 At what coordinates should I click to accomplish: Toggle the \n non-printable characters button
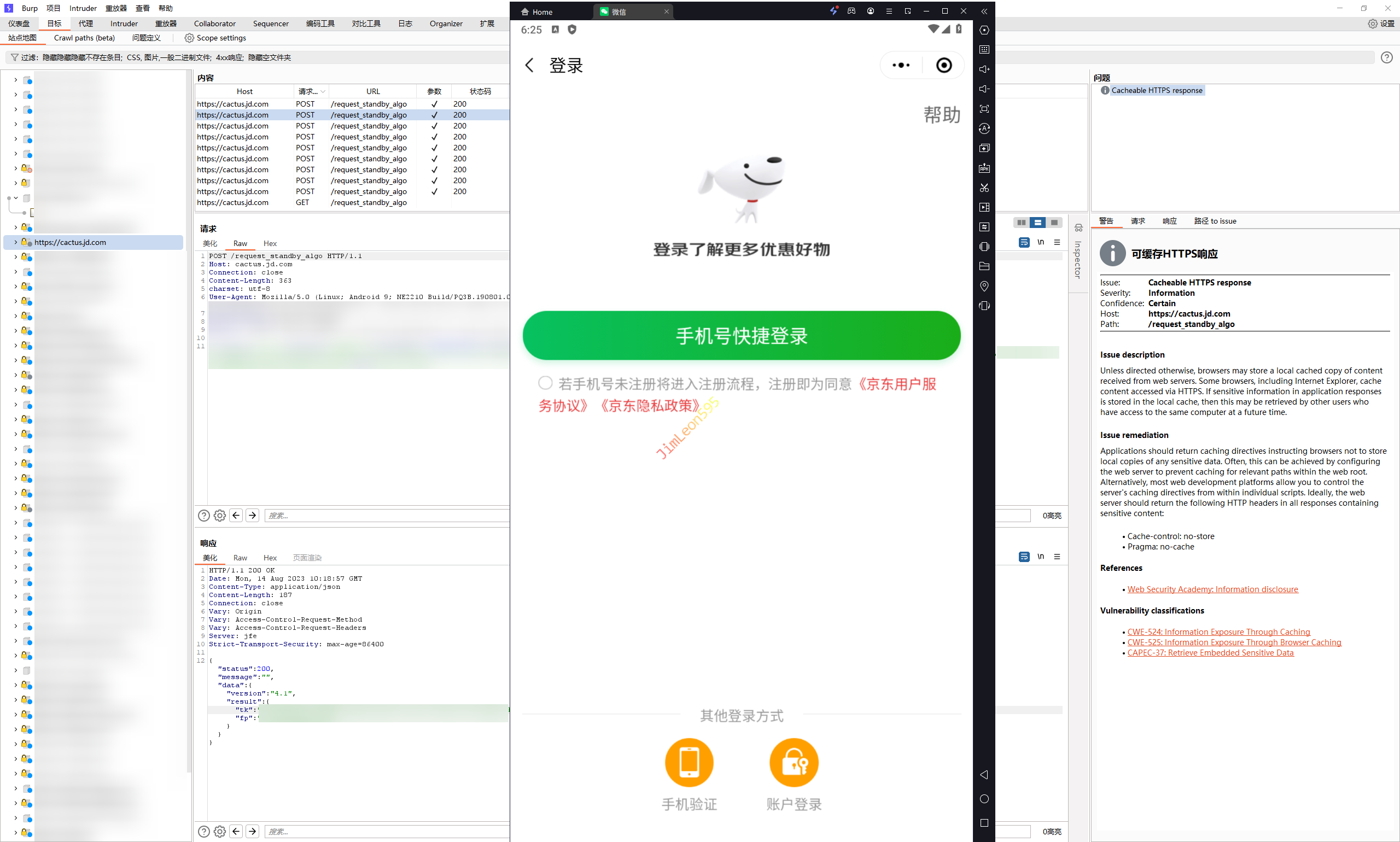click(1040, 242)
